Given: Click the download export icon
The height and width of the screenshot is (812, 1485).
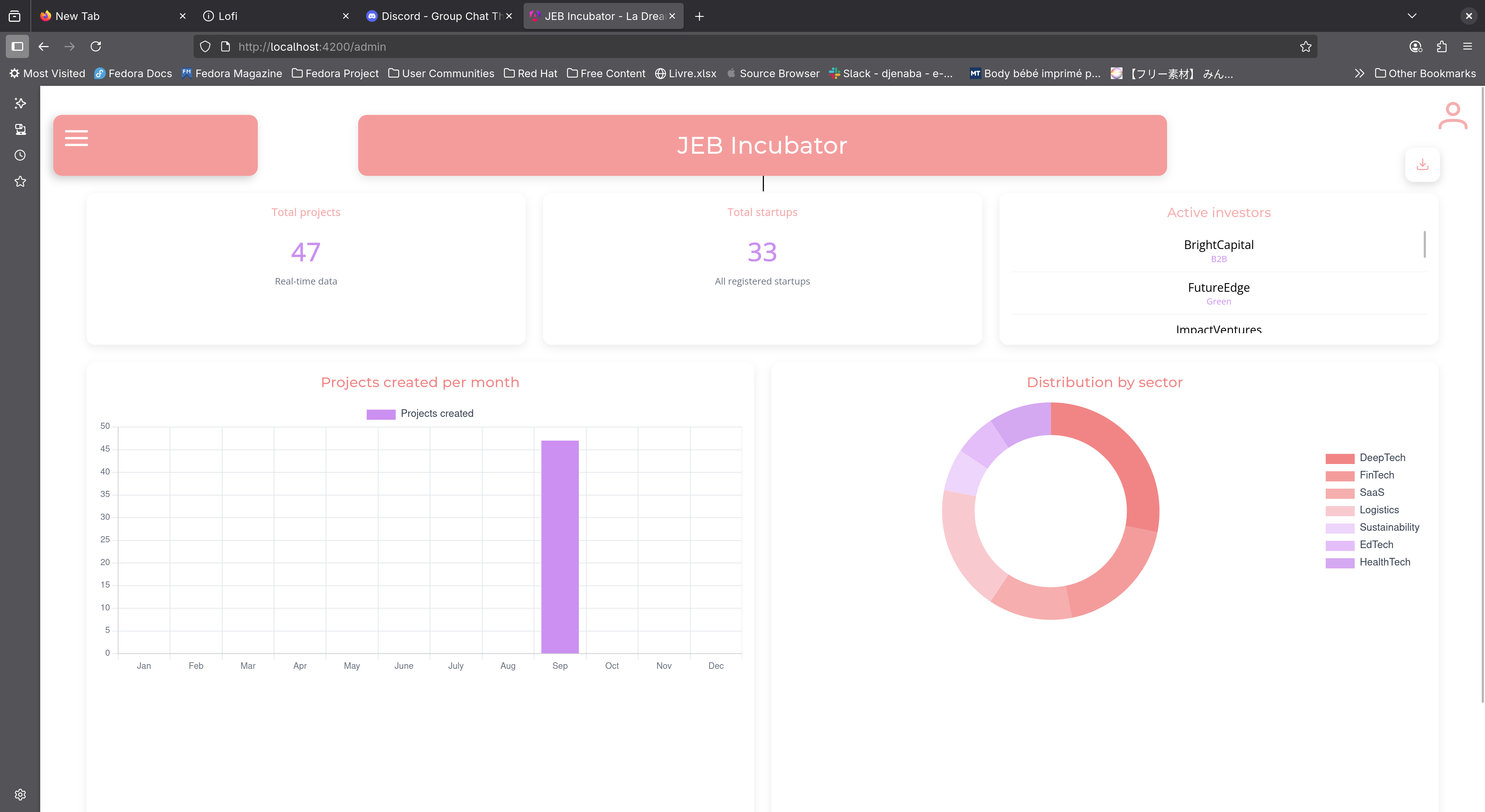Looking at the screenshot, I should (x=1422, y=165).
